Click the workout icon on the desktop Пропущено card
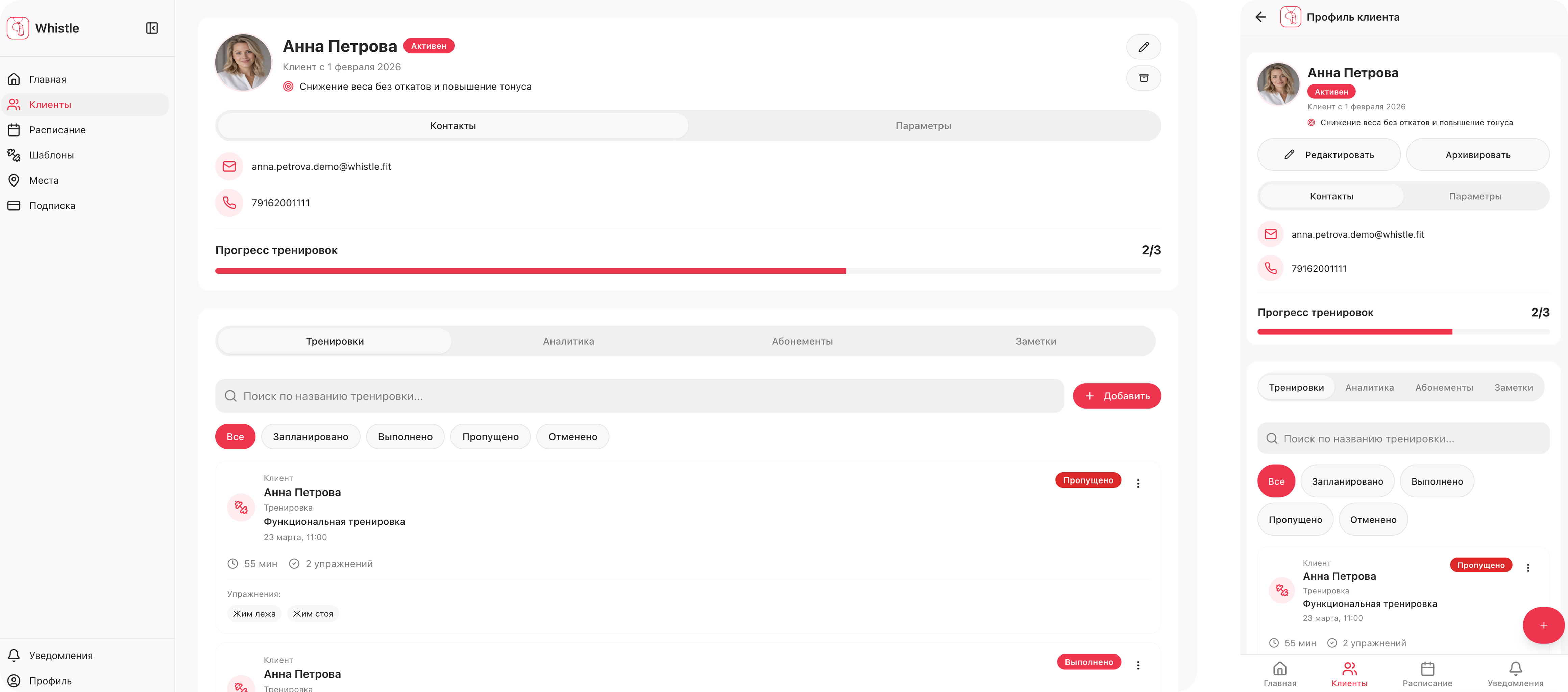This screenshot has height=692, width=1568. pos(241,507)
